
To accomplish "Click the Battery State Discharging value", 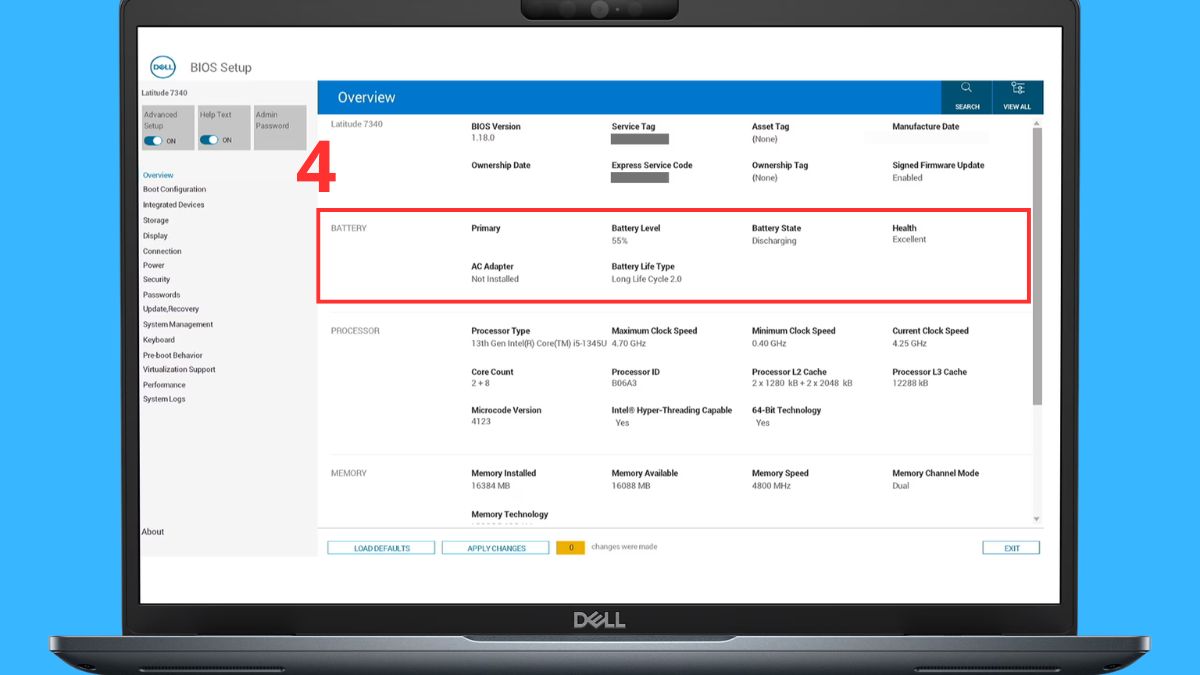I will [x=774, y=241].
